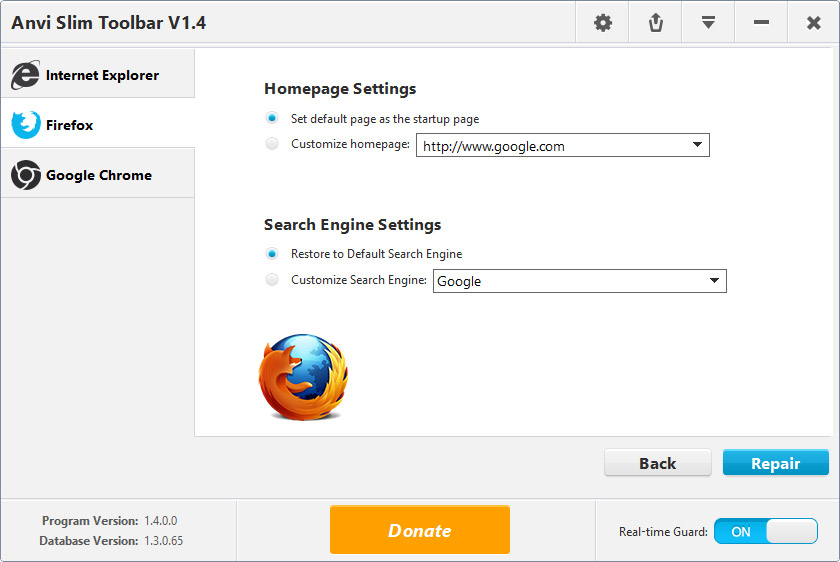
Task: Click the http://www.google.com homepage field
Action: 562,145
